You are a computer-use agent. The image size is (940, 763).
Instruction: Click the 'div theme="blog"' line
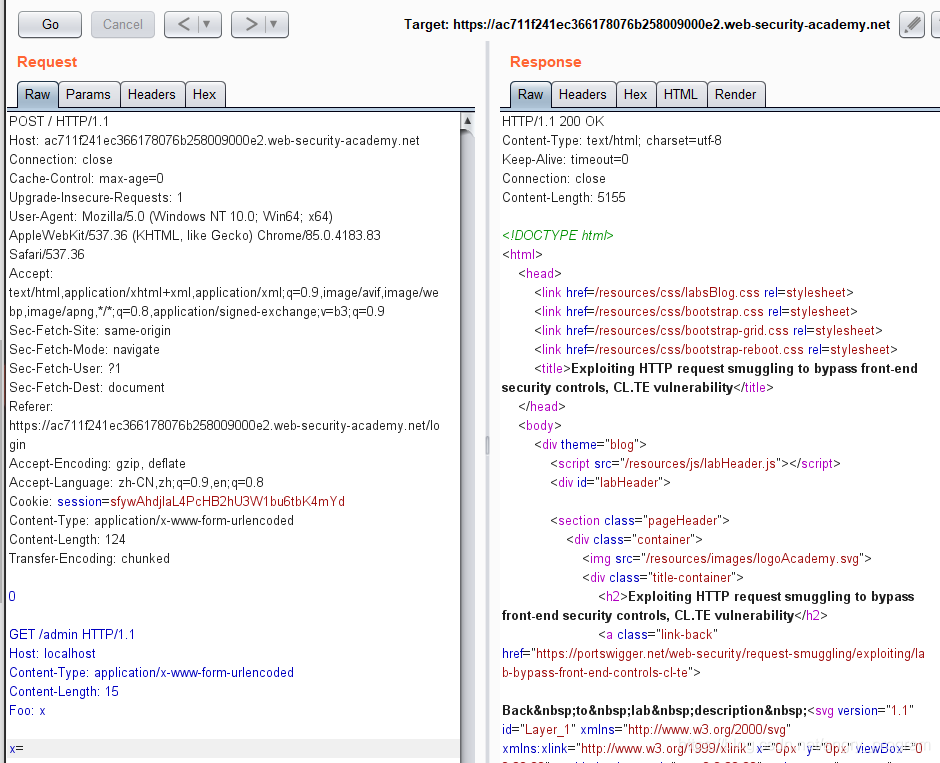590,444
